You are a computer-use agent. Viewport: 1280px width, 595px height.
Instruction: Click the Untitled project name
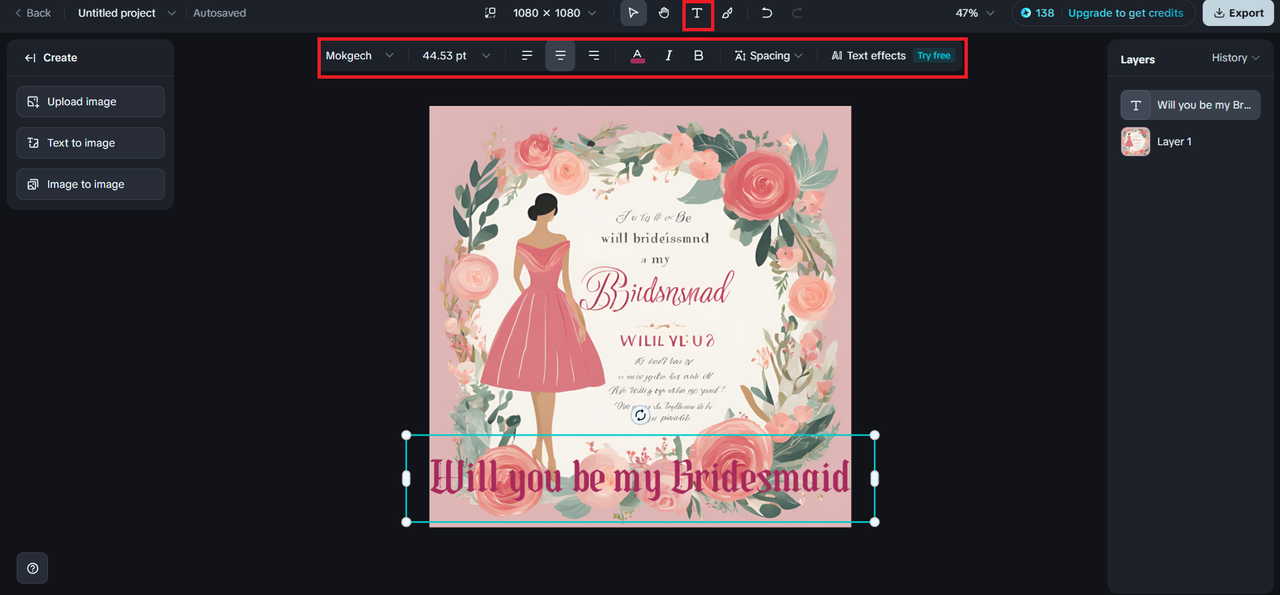(x=117, y=14)
